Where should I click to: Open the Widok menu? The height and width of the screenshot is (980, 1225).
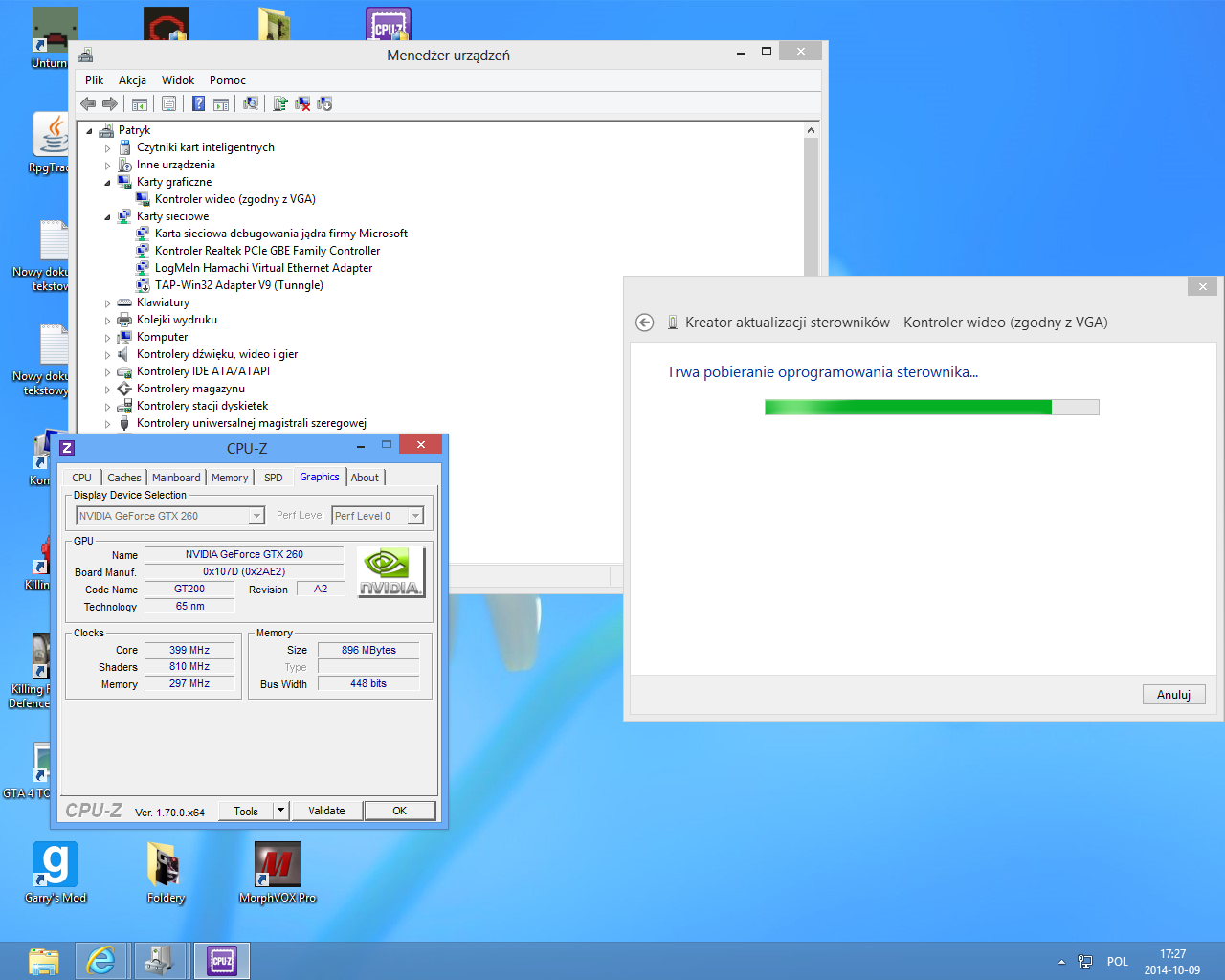coord(178,80)
